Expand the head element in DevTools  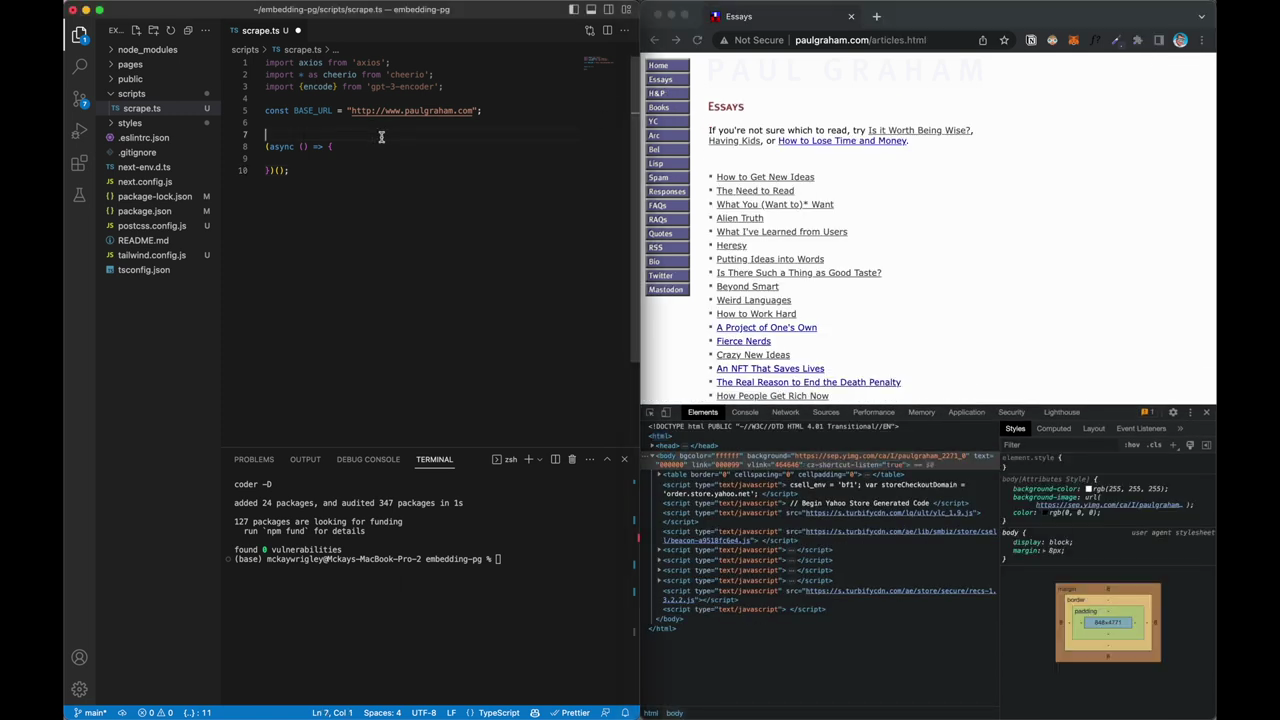coord(653,445)
